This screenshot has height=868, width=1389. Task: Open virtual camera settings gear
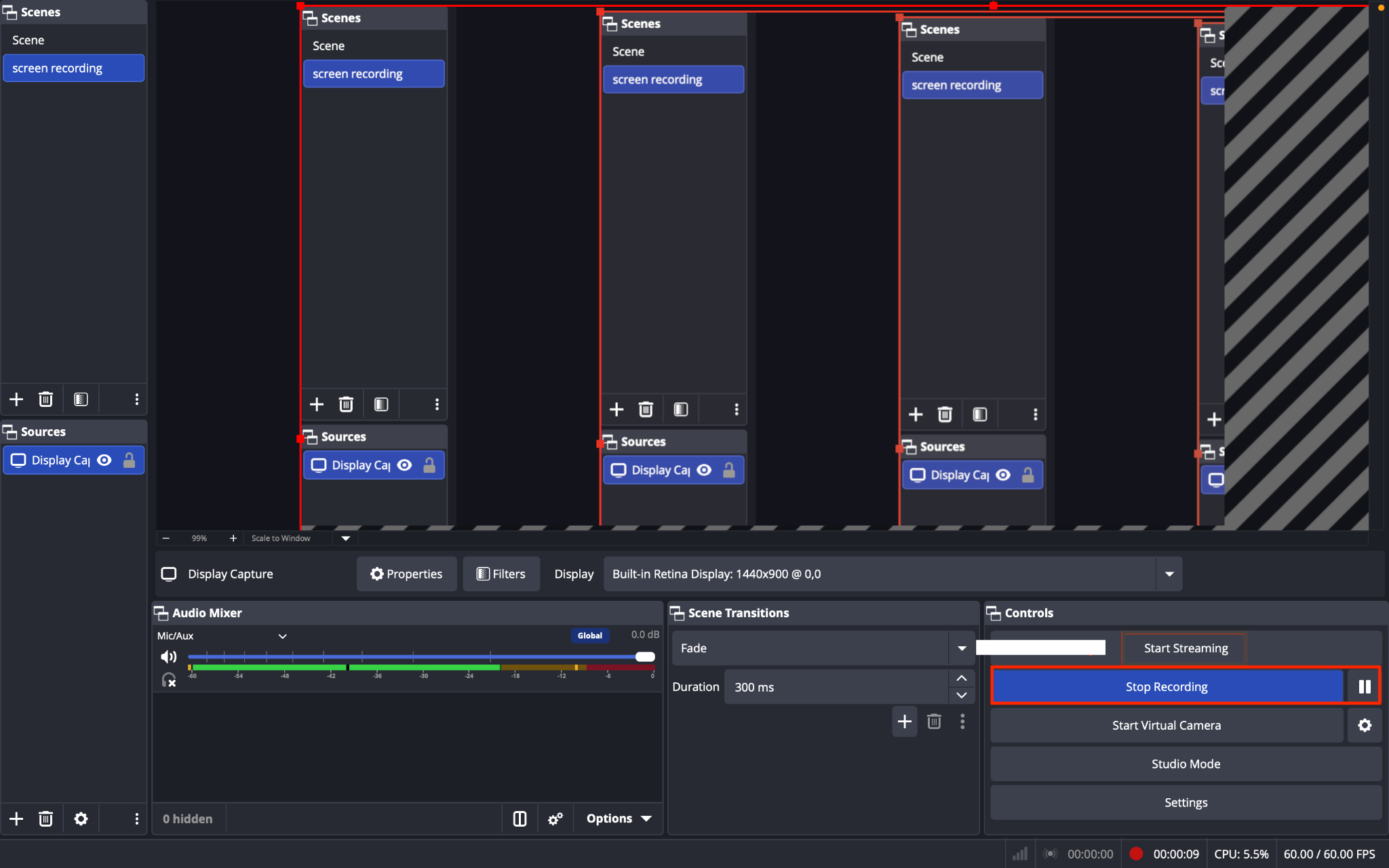tap(1365, 726)
